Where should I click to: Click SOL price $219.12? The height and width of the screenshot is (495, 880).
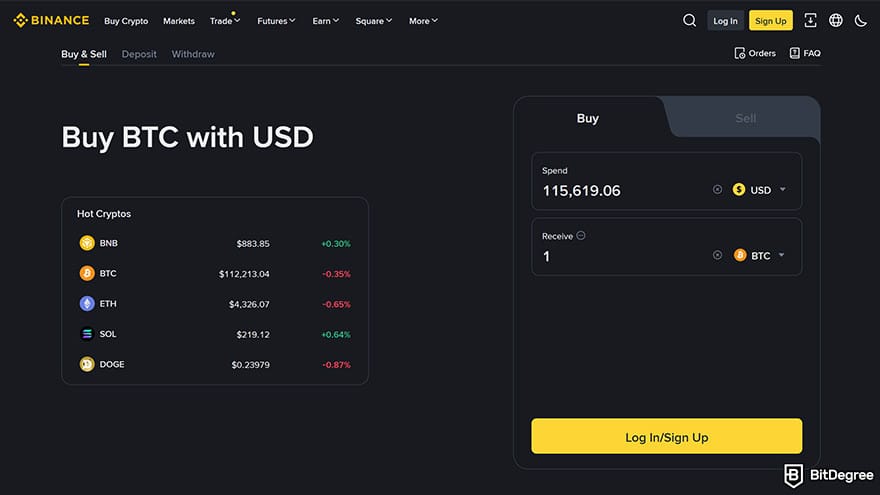click(x=253, y=334)
